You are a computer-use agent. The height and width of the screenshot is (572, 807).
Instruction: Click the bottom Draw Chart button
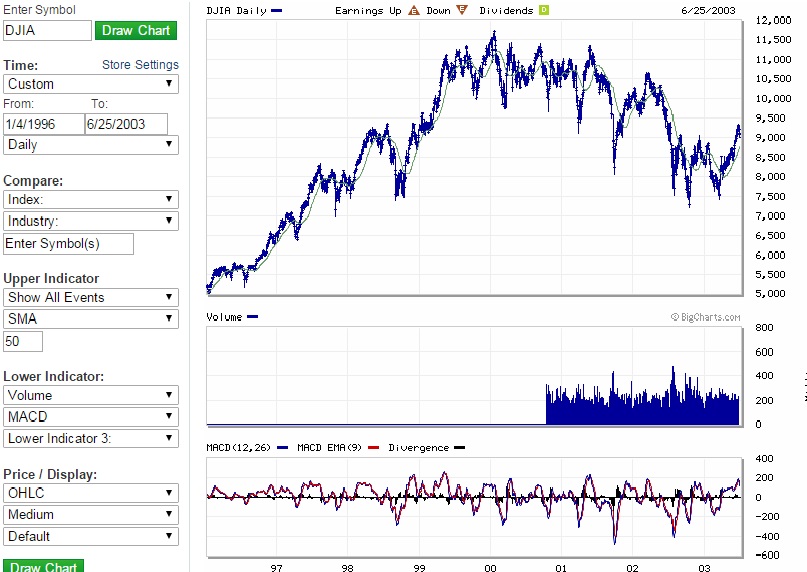[x=43, y=567]
